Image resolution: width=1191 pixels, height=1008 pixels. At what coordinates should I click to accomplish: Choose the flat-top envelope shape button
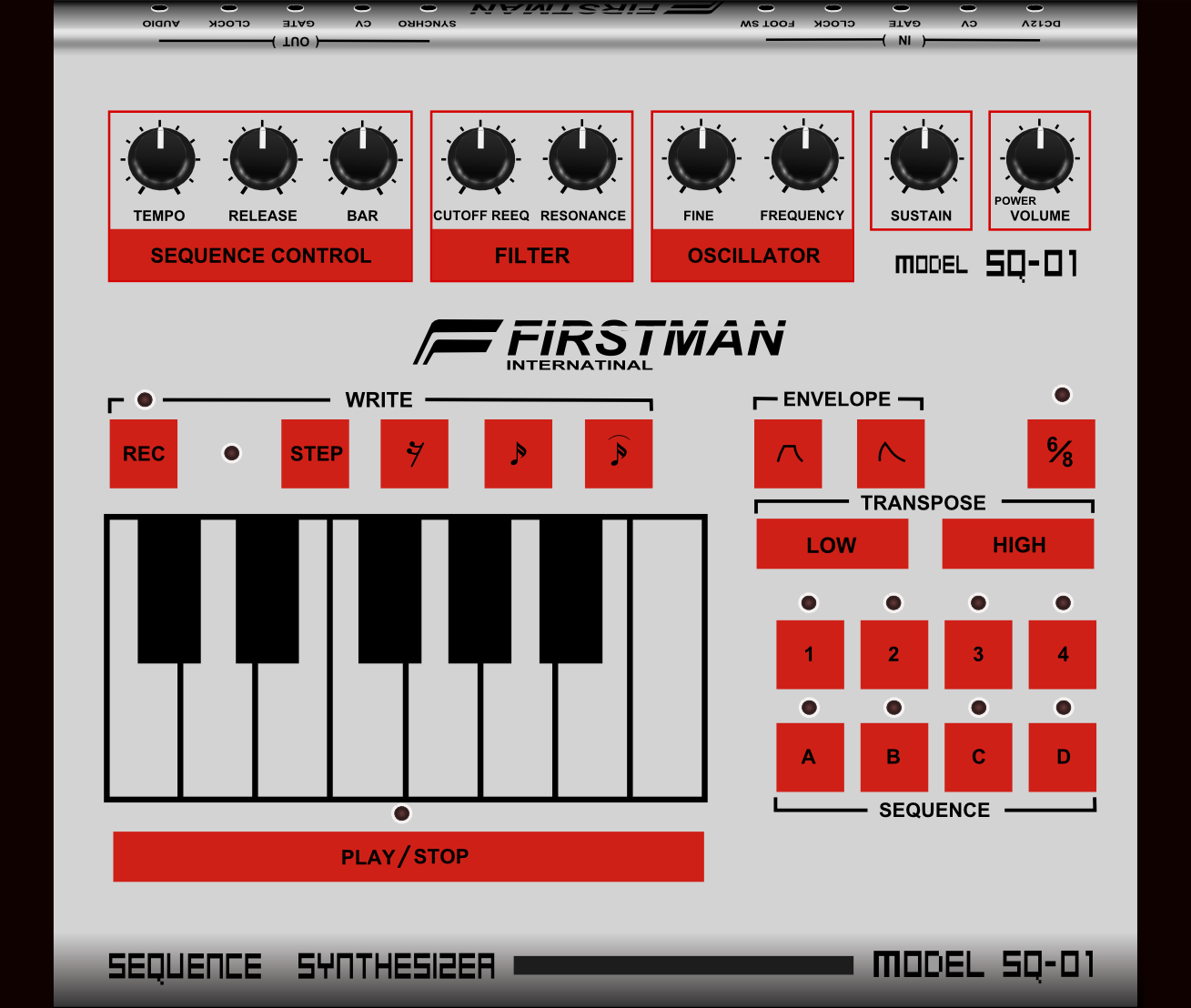pyautogui.click(x=788, y=454)
